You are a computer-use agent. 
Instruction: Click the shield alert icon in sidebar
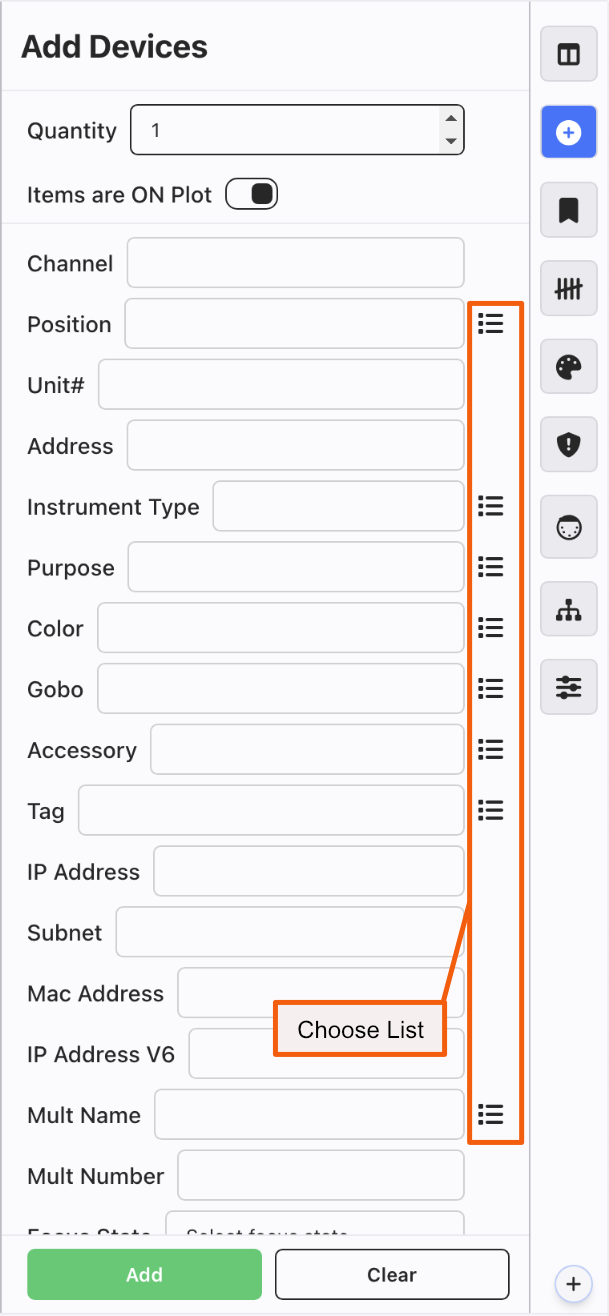[x=568, y=444]
